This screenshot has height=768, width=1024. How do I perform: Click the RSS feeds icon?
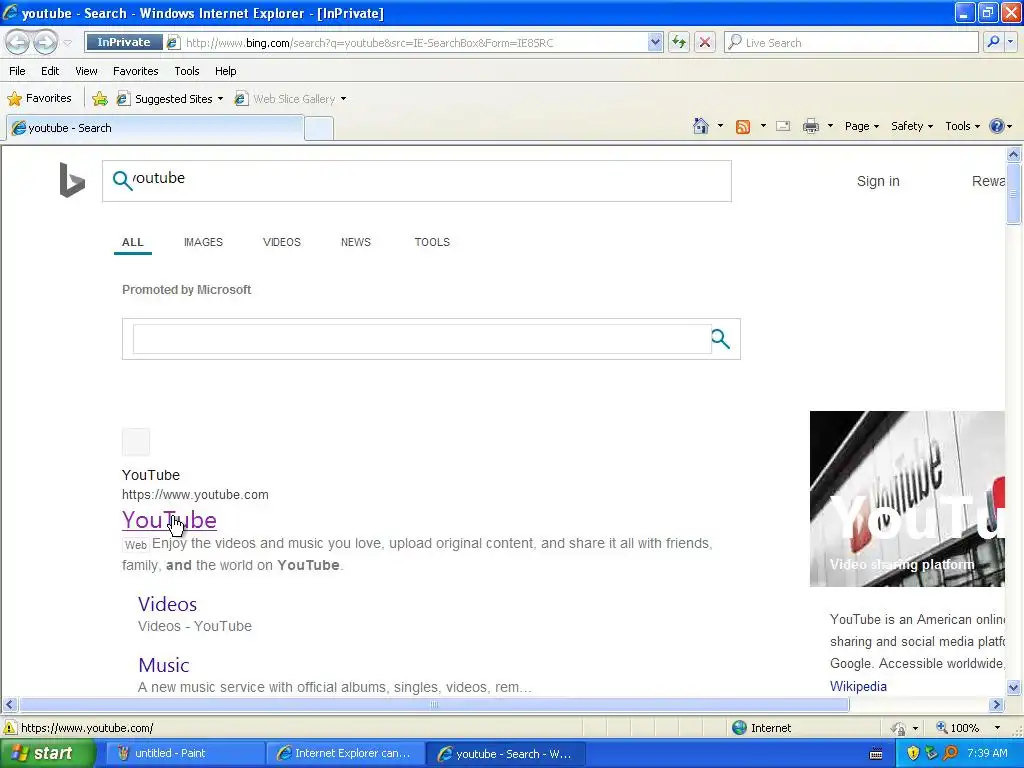point(743,127)
